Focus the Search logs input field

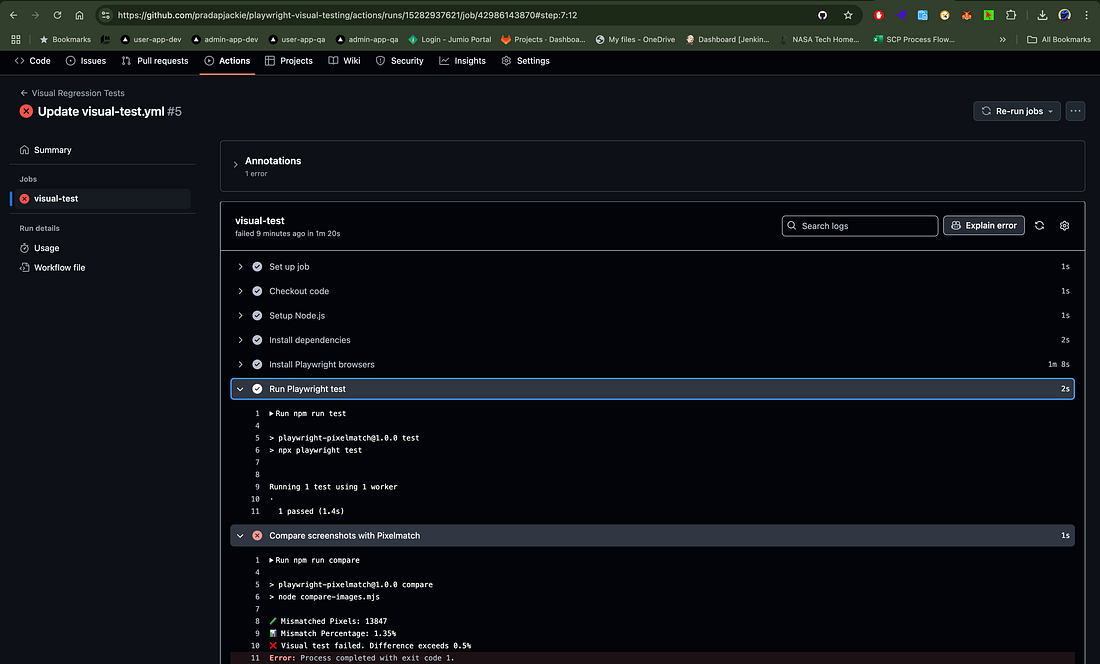pyautogui.click(x=859, y=226)
